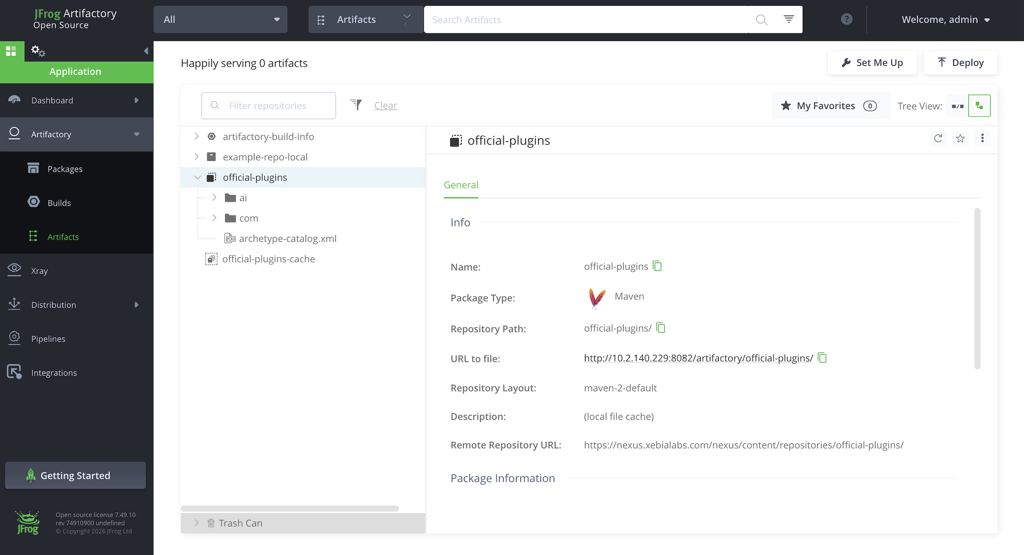Copy the URL to file value
The width and height of the screenshot is (1024, 555).
click(x=822, y=358)
